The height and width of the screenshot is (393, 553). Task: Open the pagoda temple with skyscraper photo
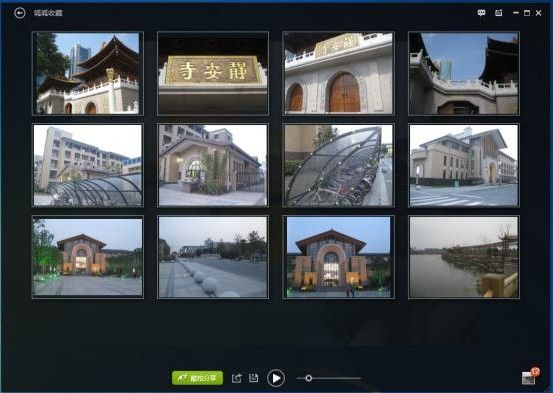pyautogui.click(x=88, y=73)
